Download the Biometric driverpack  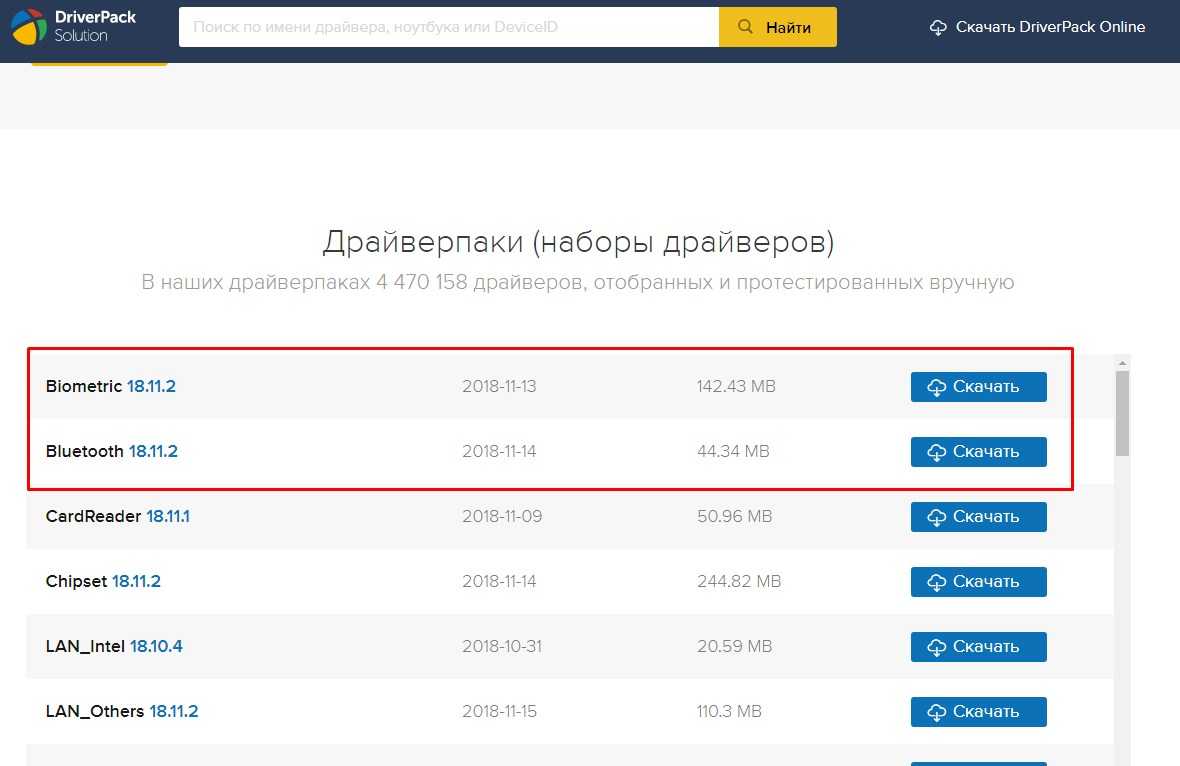(x=978, y=387)
